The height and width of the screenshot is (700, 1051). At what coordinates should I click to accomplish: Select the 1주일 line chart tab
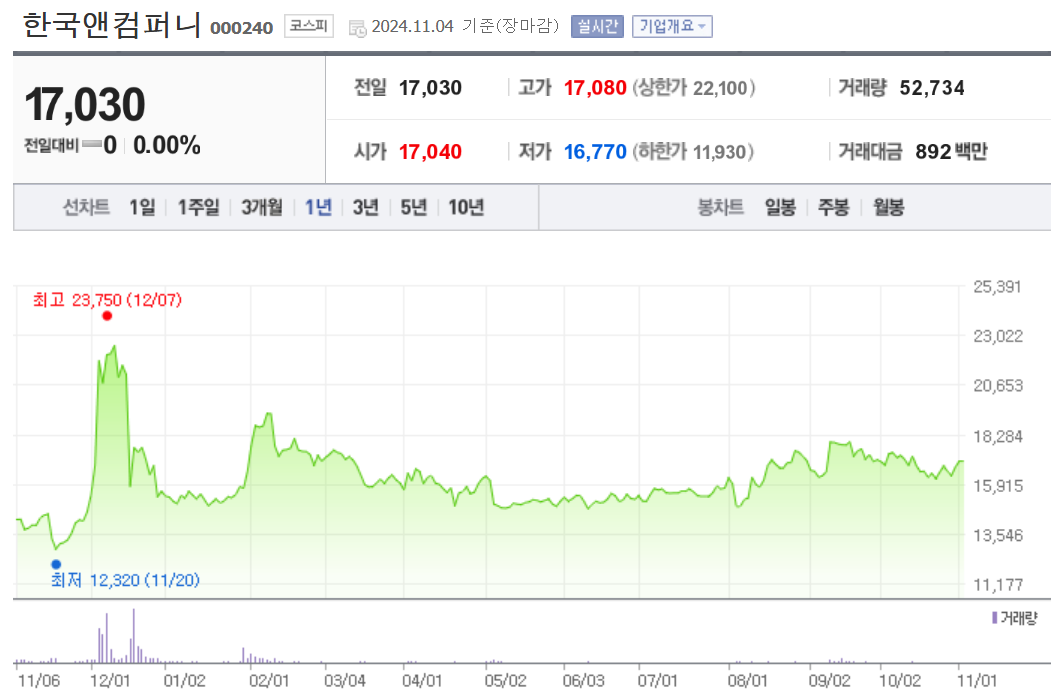click(198, 207)
